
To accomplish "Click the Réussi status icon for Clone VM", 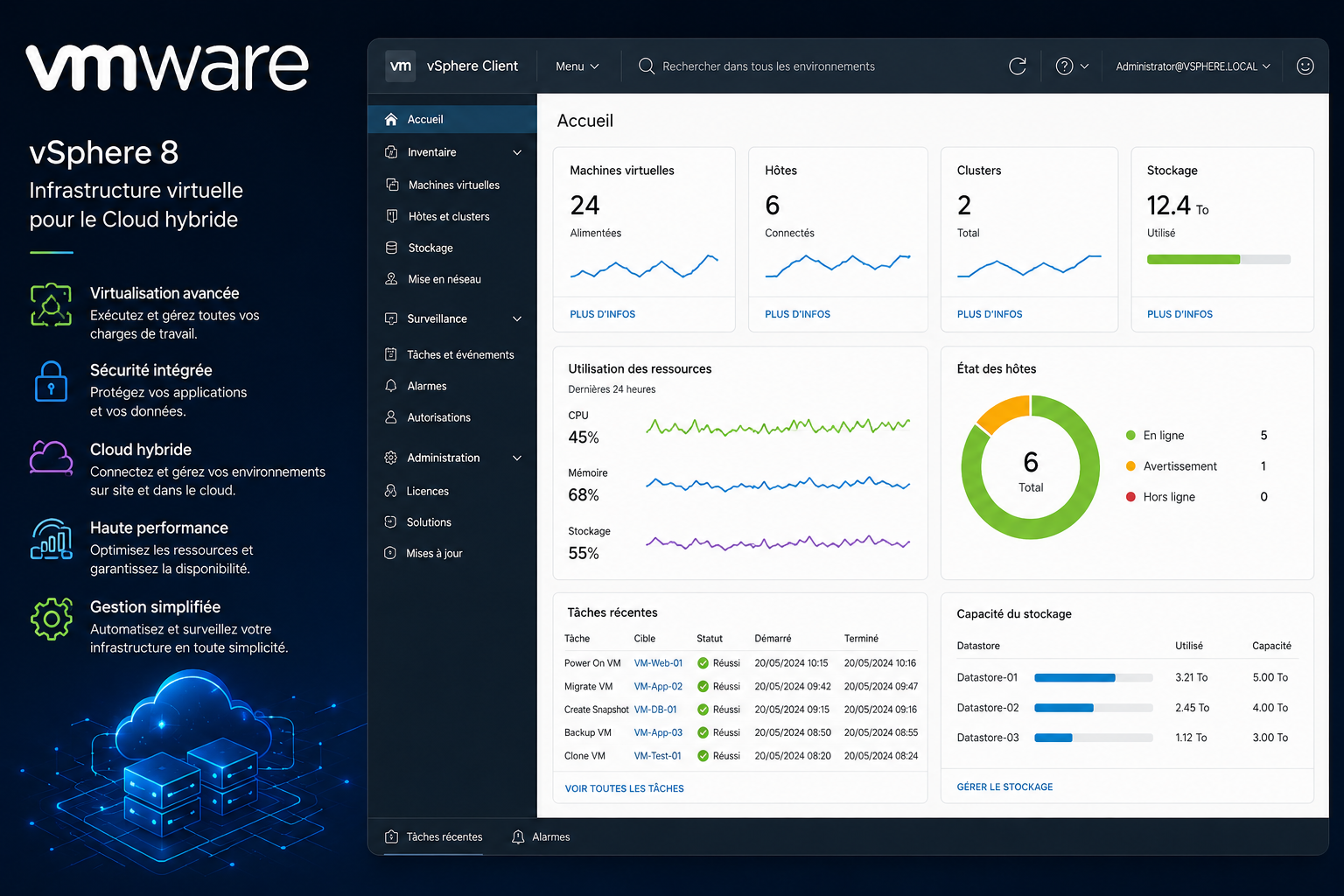I will [703, 756].
